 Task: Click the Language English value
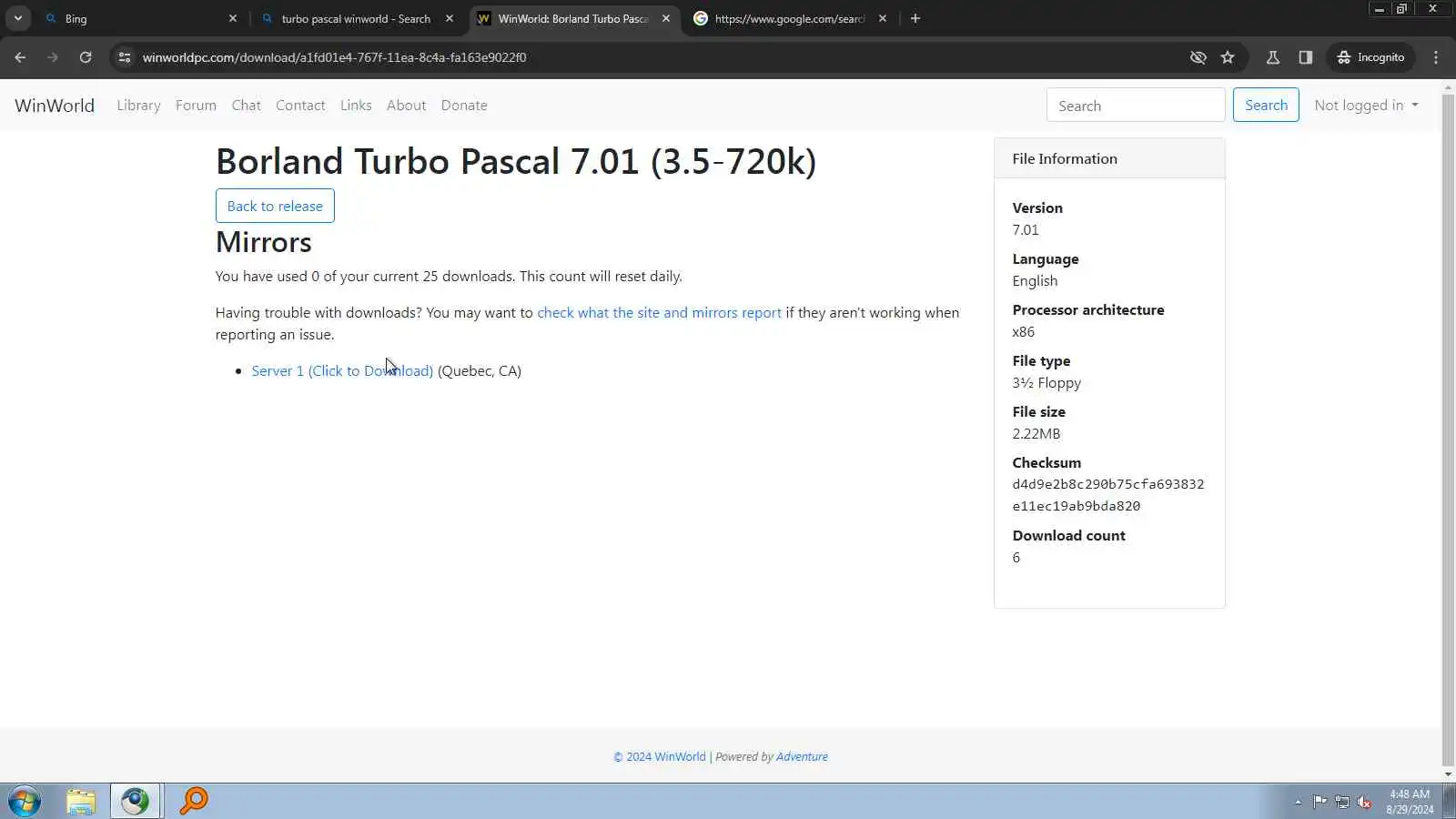click(1035, 281)
